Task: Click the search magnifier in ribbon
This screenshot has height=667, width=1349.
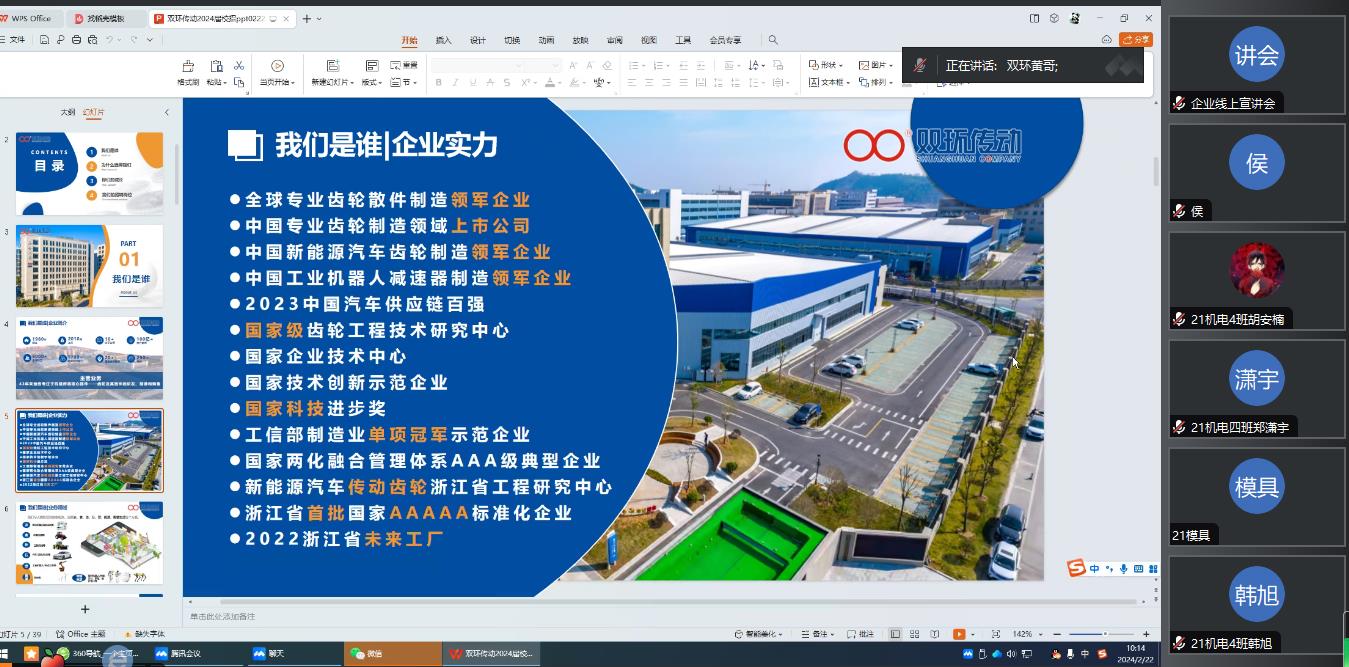Action: (x=773, y=40)
